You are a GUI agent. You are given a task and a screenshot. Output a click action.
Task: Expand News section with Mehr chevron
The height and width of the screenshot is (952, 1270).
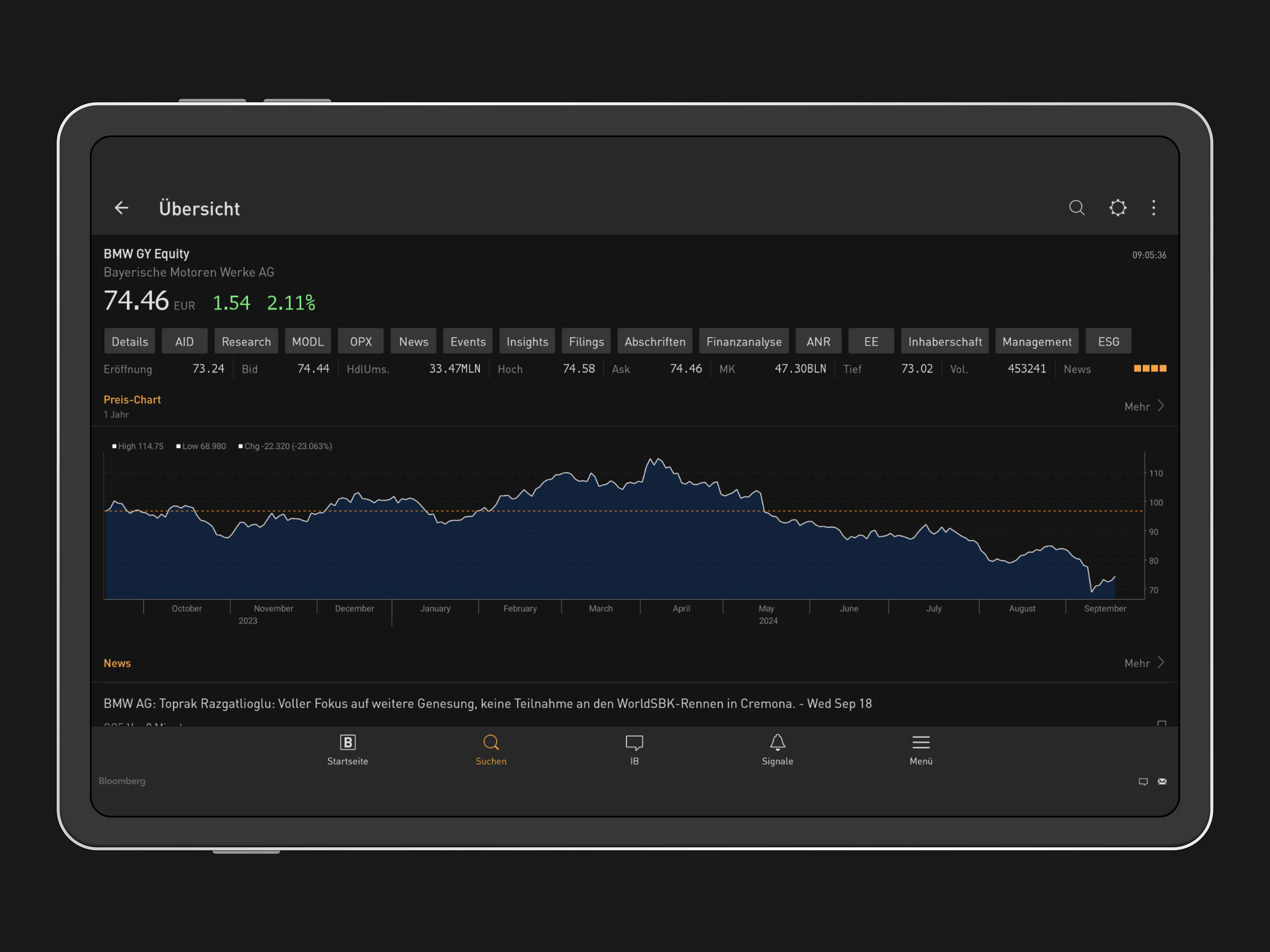tap(1144, 663)
